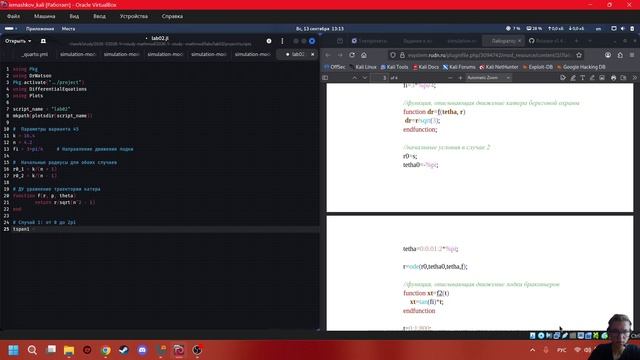Screen dimensions: 640x360
Task: Close the lab02 editor tab
Action: (x=313, y=54)
